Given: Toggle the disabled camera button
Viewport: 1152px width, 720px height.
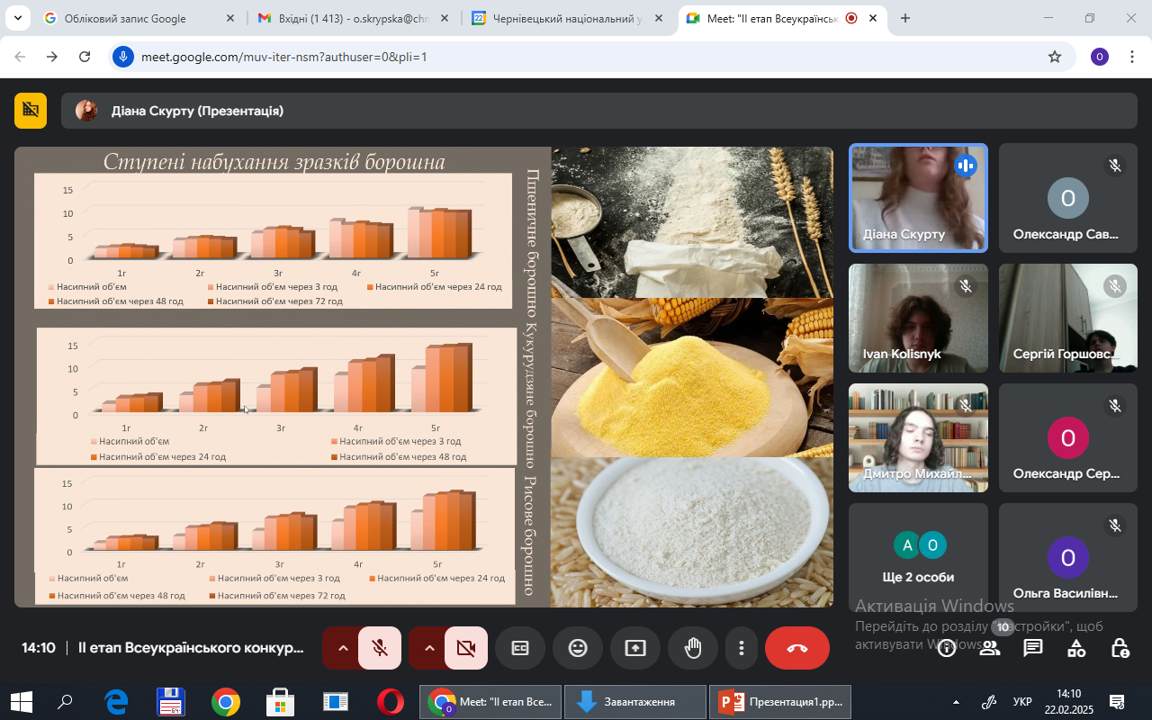Looking at the screenshot, I should (466, 648).
